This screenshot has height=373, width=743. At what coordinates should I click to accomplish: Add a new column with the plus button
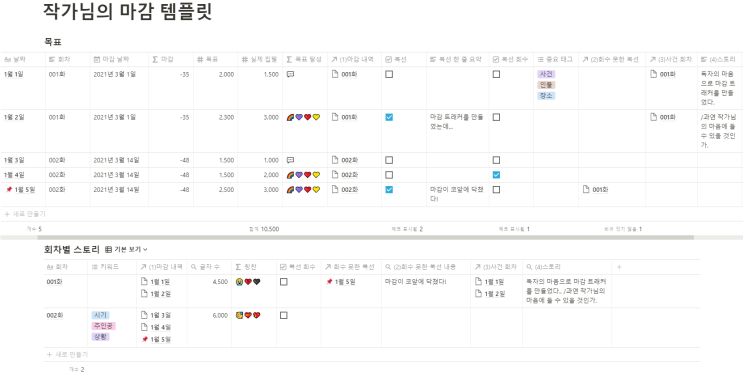coord(619,267)
